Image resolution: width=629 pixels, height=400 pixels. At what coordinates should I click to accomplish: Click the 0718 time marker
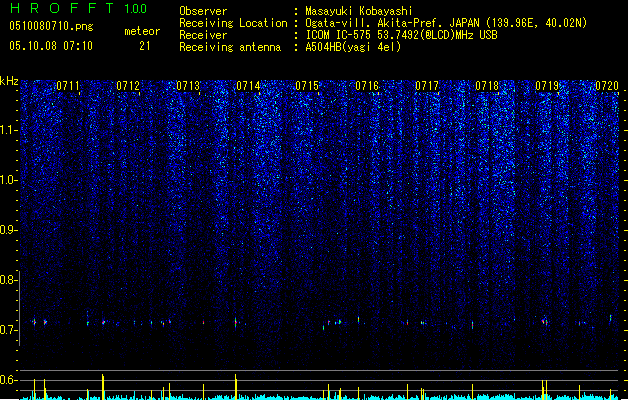[487, 86]
